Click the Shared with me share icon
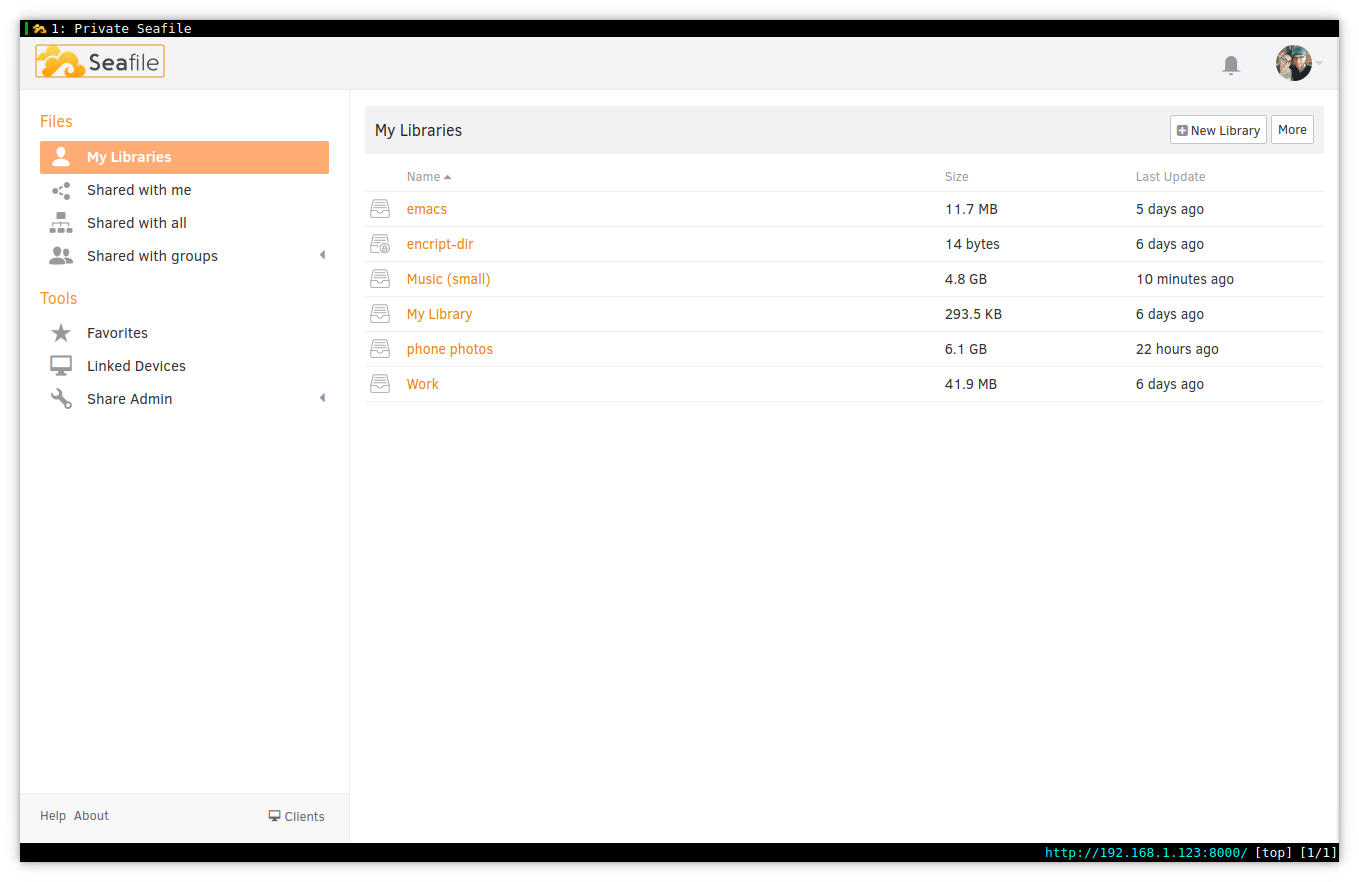 pos(61,190)
